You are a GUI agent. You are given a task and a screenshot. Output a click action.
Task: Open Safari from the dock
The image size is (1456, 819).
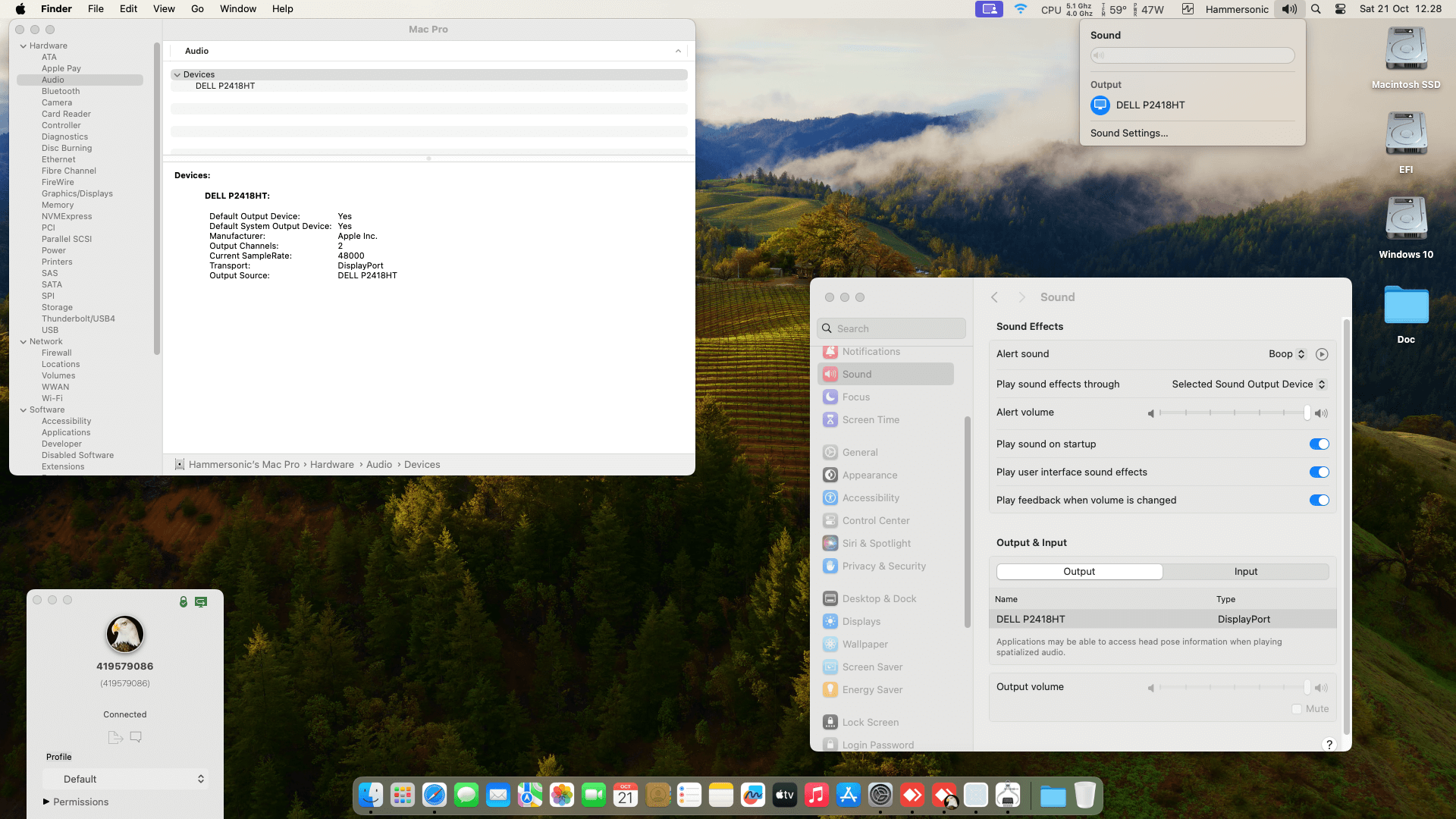[435, 795]
